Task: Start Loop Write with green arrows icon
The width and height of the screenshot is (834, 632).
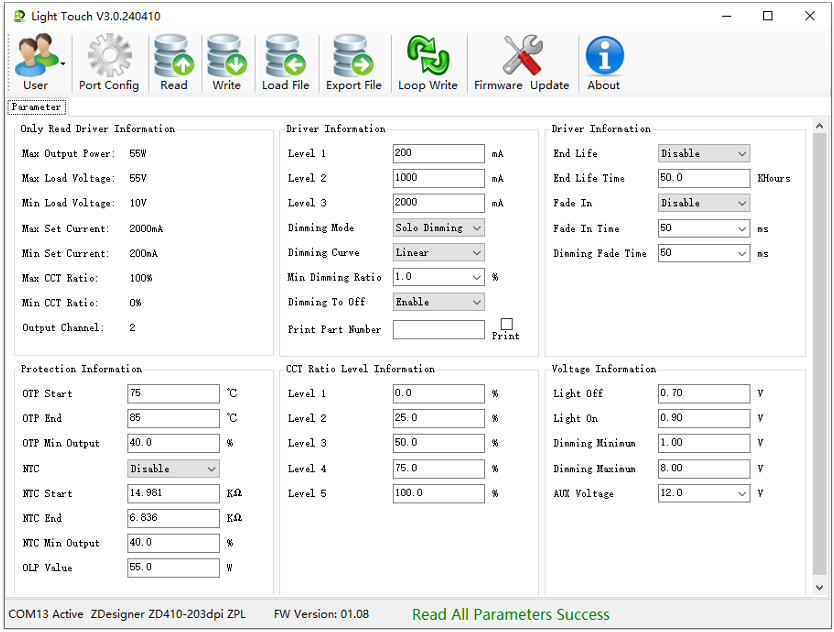Action: (x=428, y=56)
